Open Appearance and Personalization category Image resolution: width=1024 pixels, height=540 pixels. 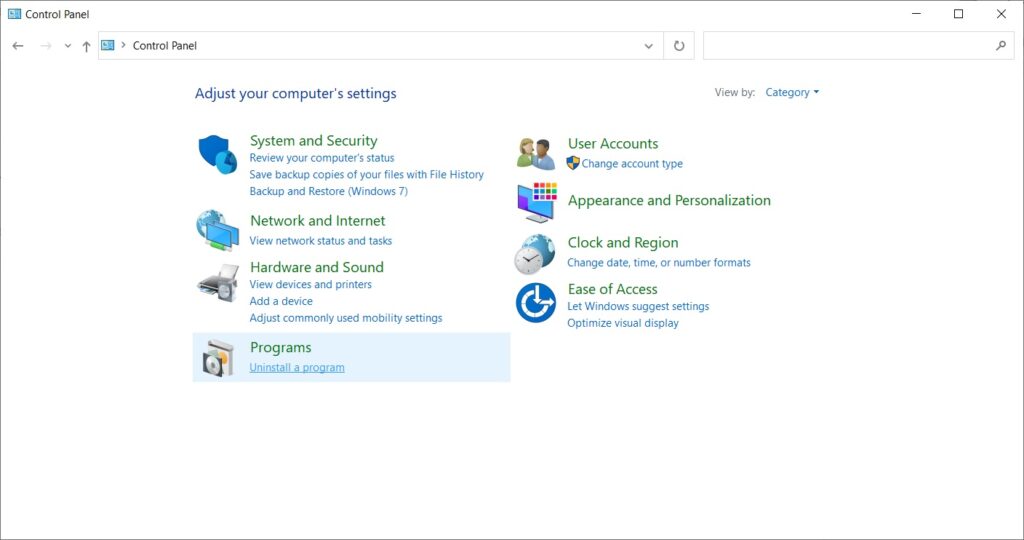pyautogui.click(x=669, y=200)
